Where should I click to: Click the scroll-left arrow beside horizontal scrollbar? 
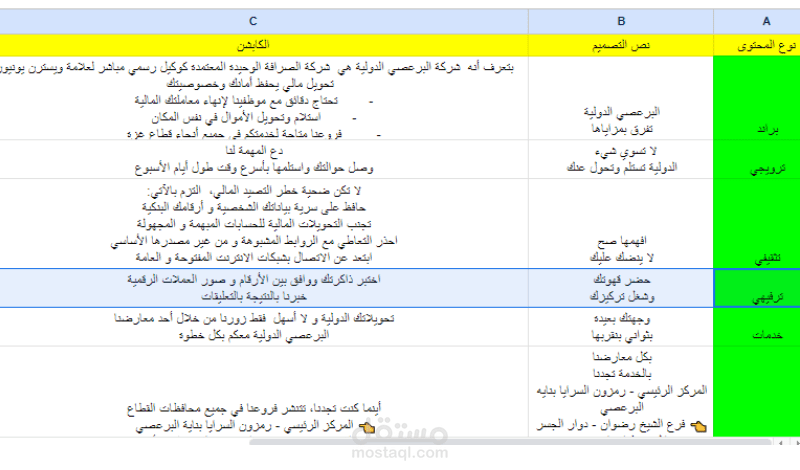pyautogui.click(x=781, y=443)
